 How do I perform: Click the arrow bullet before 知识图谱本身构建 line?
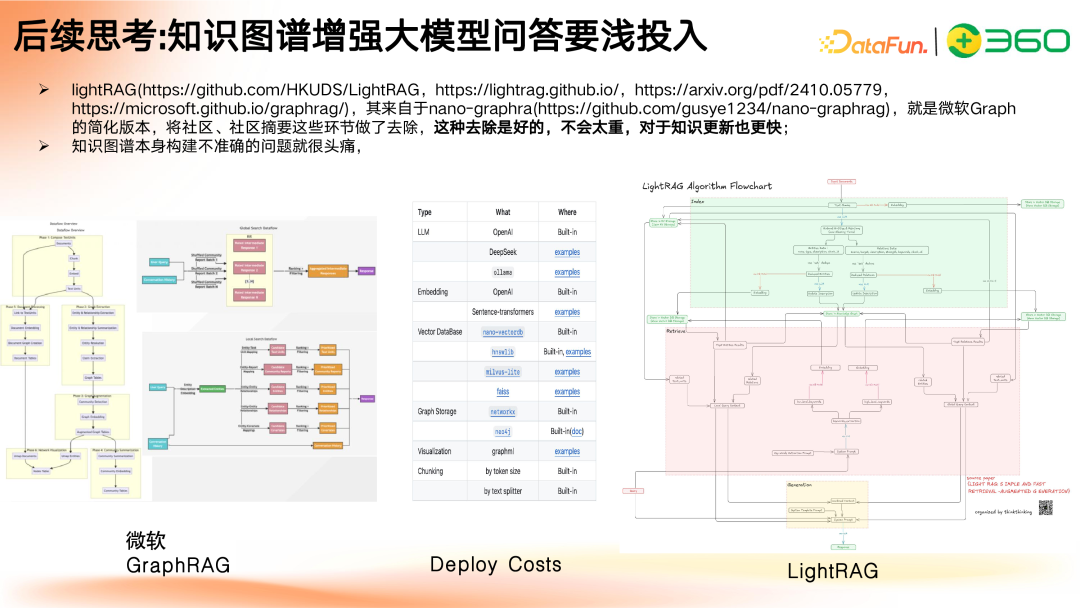click(44, 146)
